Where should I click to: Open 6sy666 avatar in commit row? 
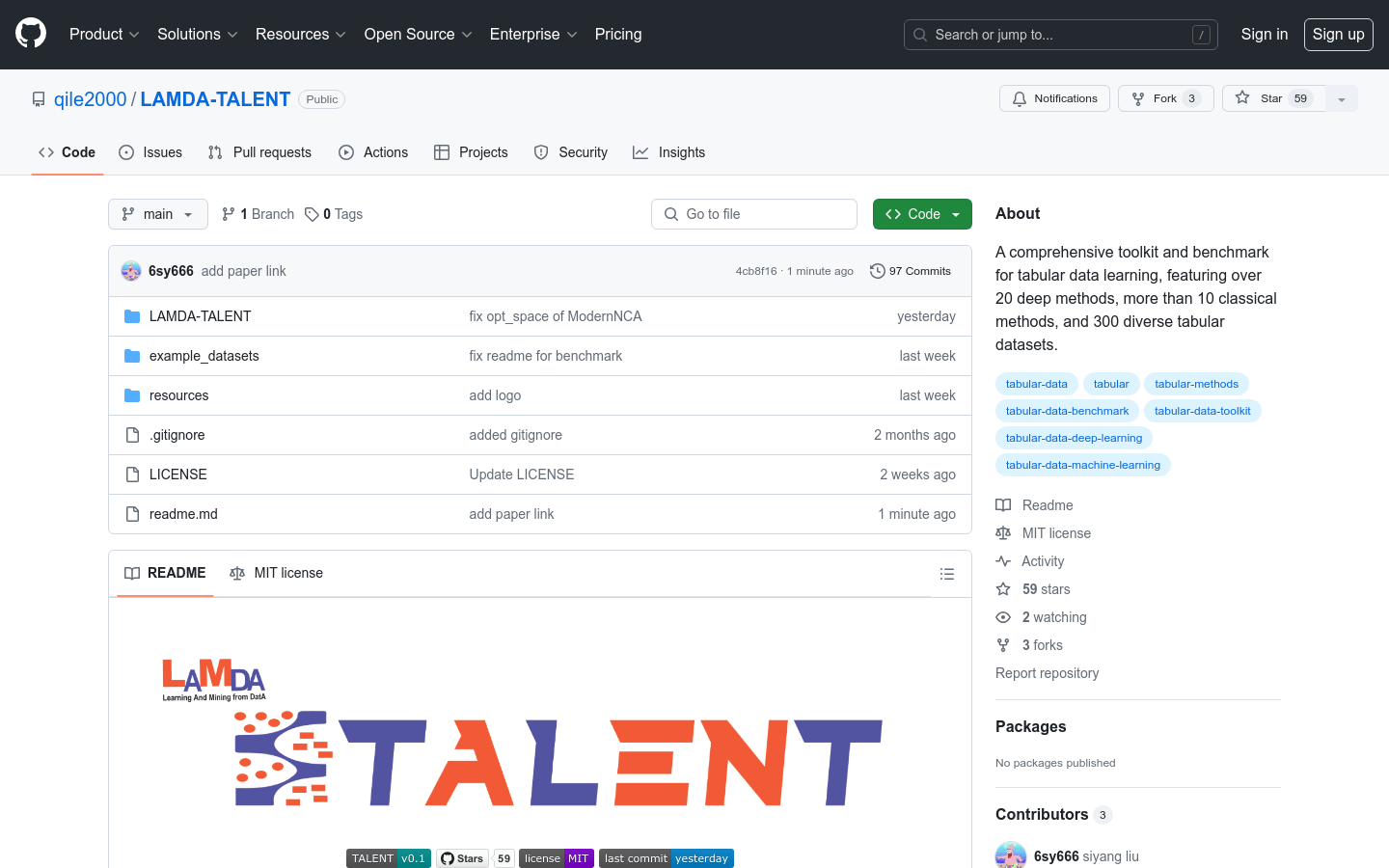pos(131,271)
